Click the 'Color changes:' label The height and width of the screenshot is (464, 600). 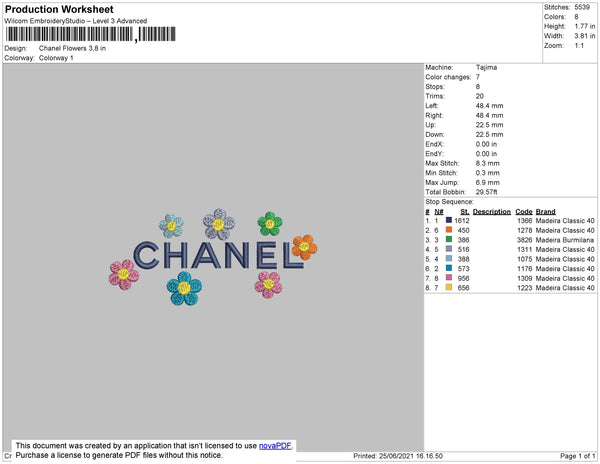tap(448, 77)
